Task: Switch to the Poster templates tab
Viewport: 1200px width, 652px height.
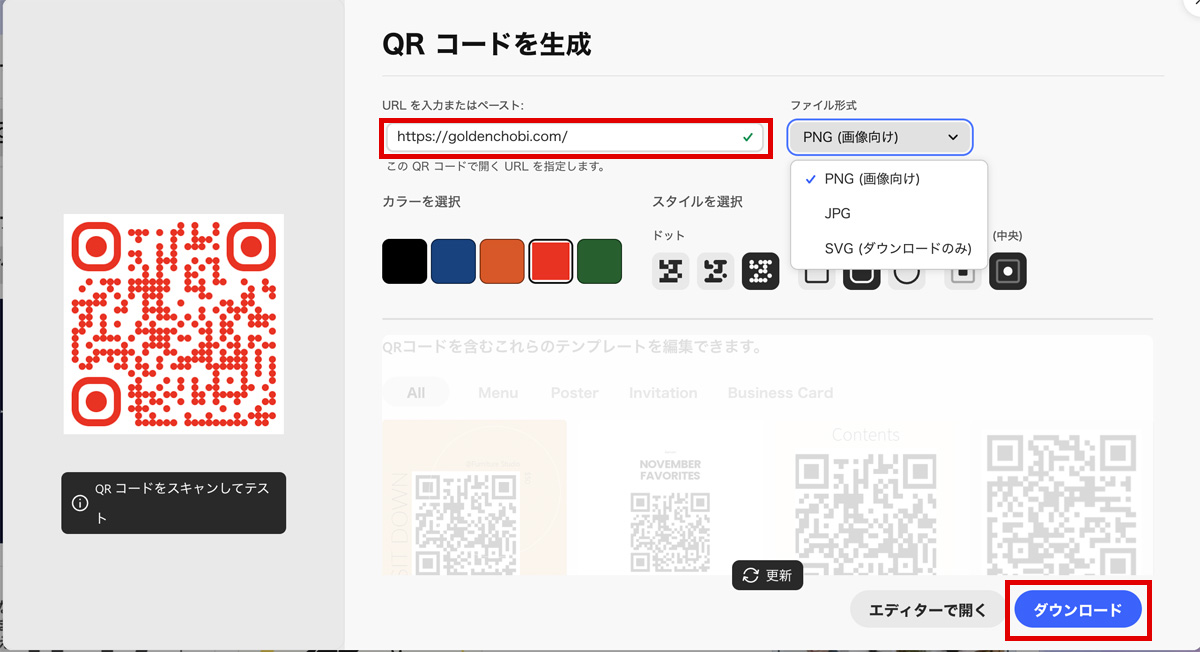Action: [x=574, y=393]
